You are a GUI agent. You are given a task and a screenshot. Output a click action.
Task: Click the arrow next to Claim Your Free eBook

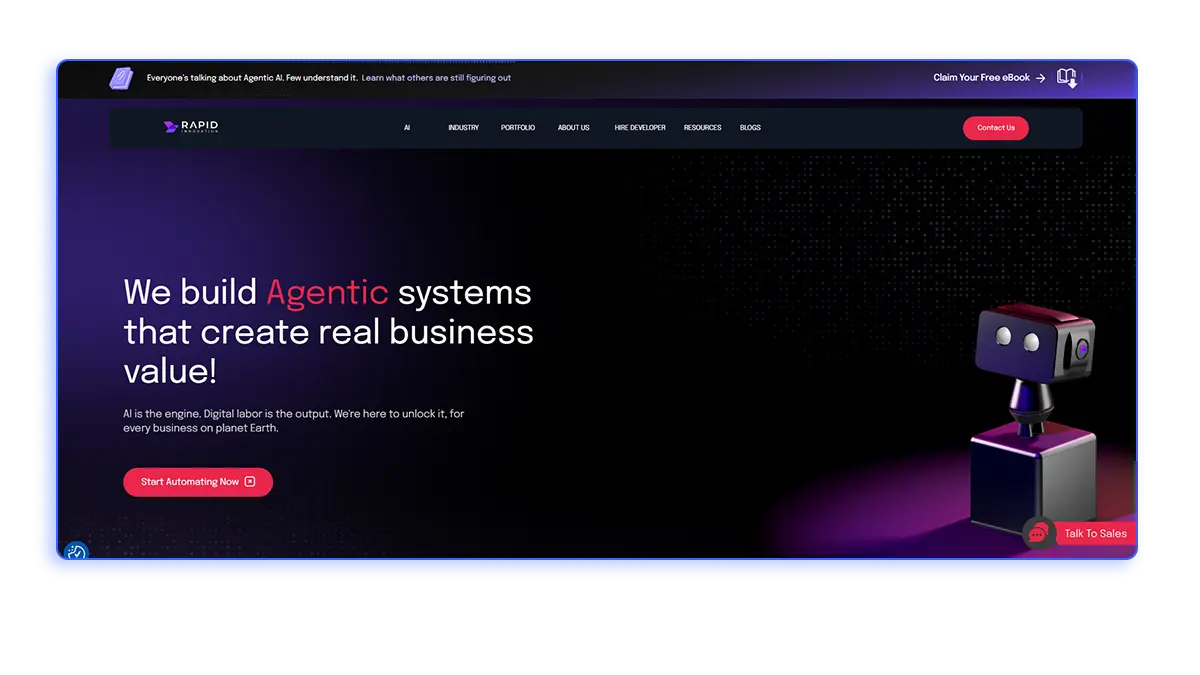pos(1041,78)
